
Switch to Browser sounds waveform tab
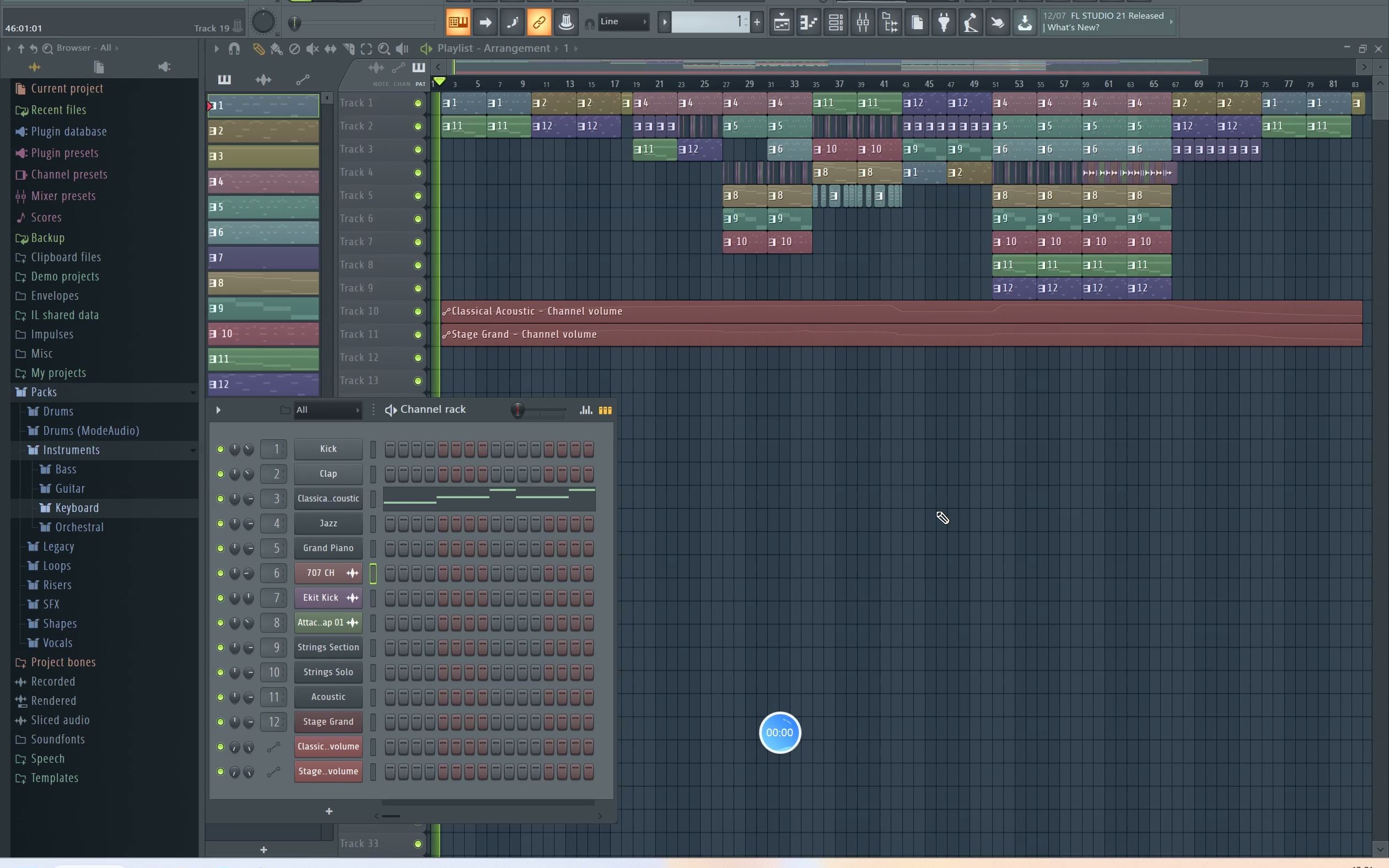coord(34,67)
